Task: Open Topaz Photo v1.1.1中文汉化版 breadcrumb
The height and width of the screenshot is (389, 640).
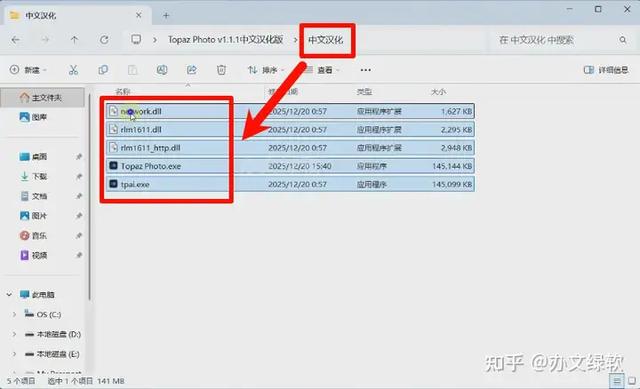Action: (226, 40)
